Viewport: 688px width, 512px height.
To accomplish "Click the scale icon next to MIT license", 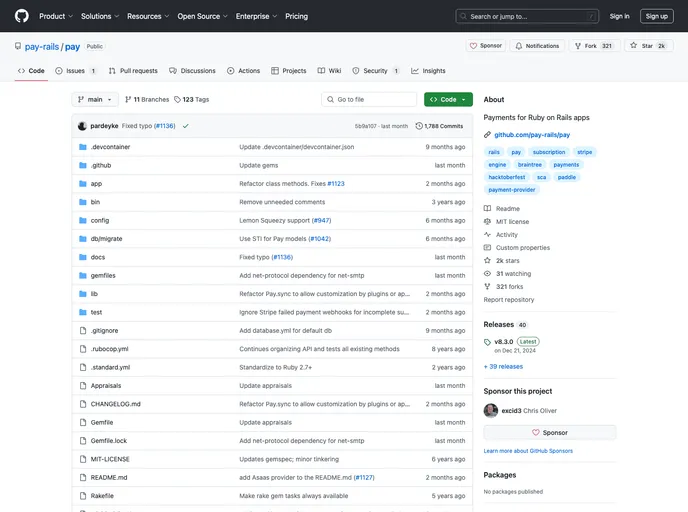I will pyautogui.click(x=487, y=222).
